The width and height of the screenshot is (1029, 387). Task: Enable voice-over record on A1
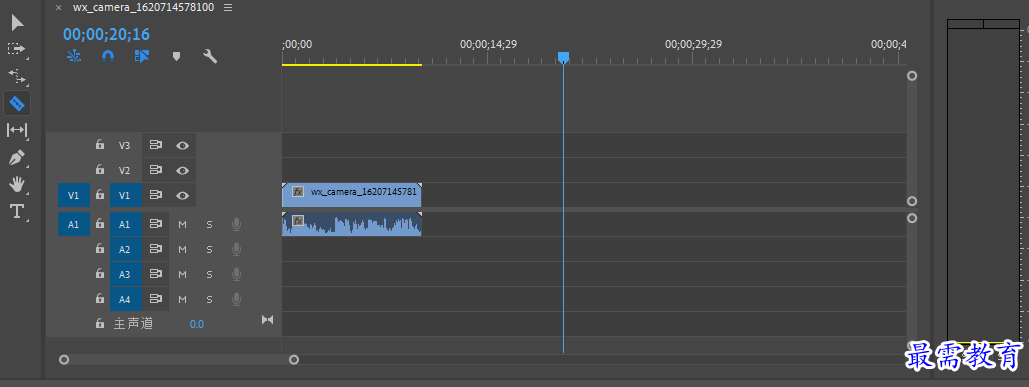[236, 224]
